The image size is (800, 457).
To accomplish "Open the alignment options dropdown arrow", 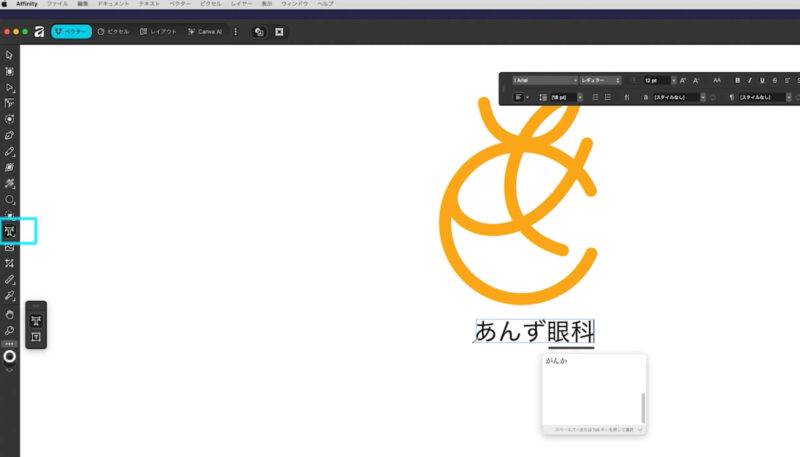I will click(528, 97).
